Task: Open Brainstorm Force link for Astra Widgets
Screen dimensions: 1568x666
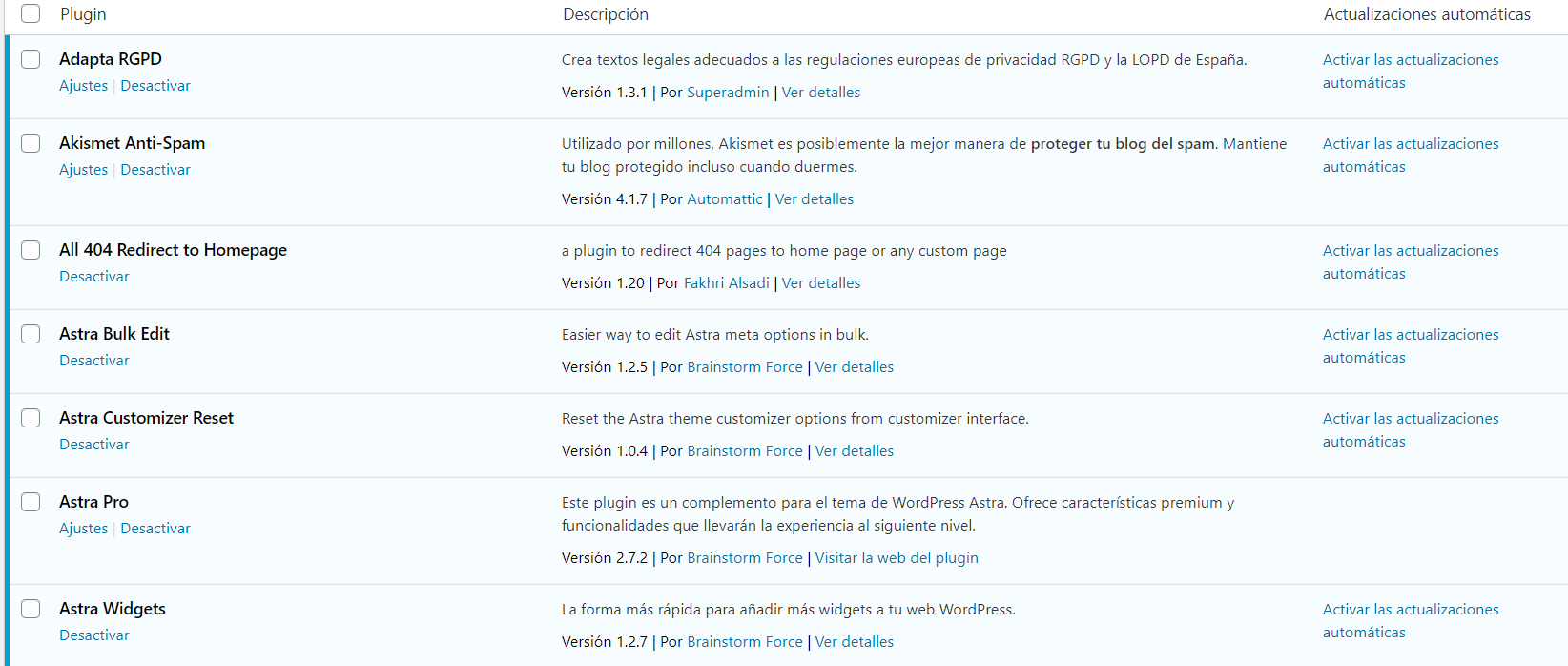Action: pyautogui.click(x=745, y=642)
